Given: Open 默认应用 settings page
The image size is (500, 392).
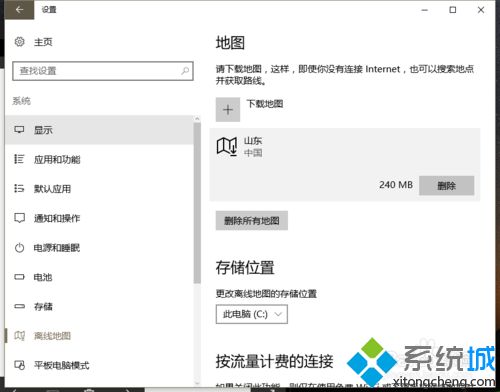Looking at the screenshot, I should [99, 189].
